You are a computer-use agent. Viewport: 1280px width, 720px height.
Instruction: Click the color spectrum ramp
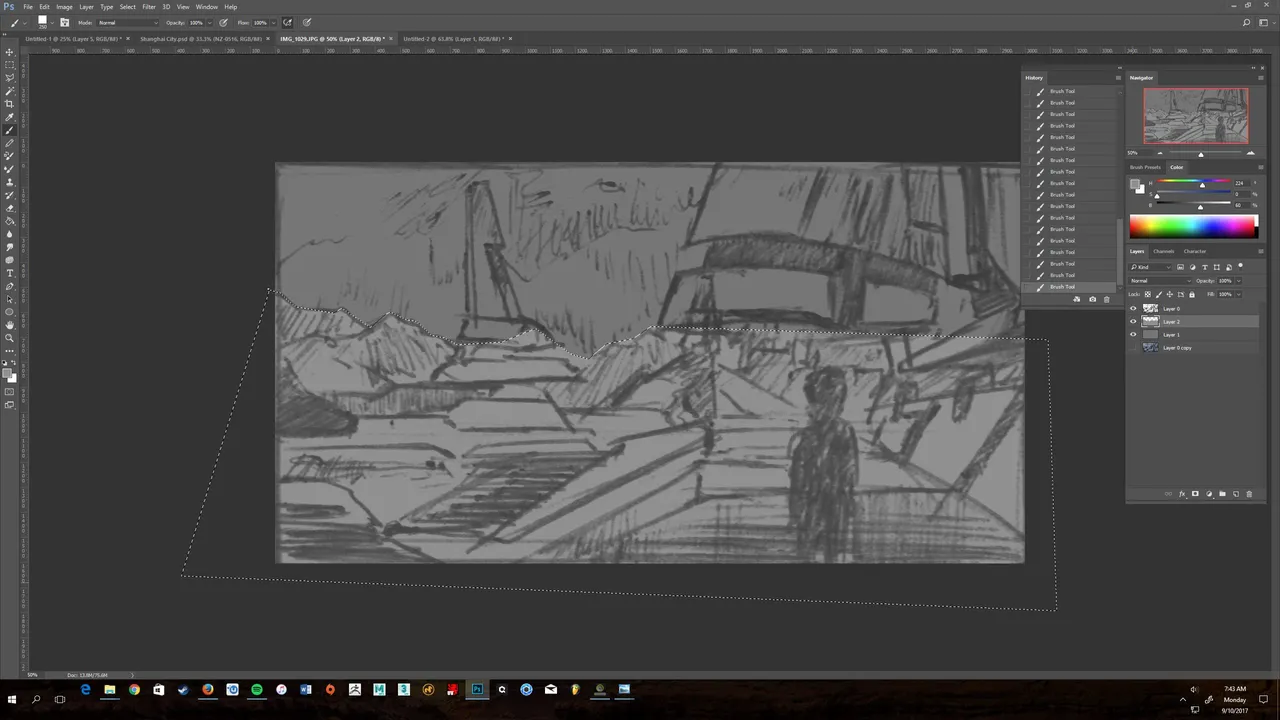click(1193, 227)
